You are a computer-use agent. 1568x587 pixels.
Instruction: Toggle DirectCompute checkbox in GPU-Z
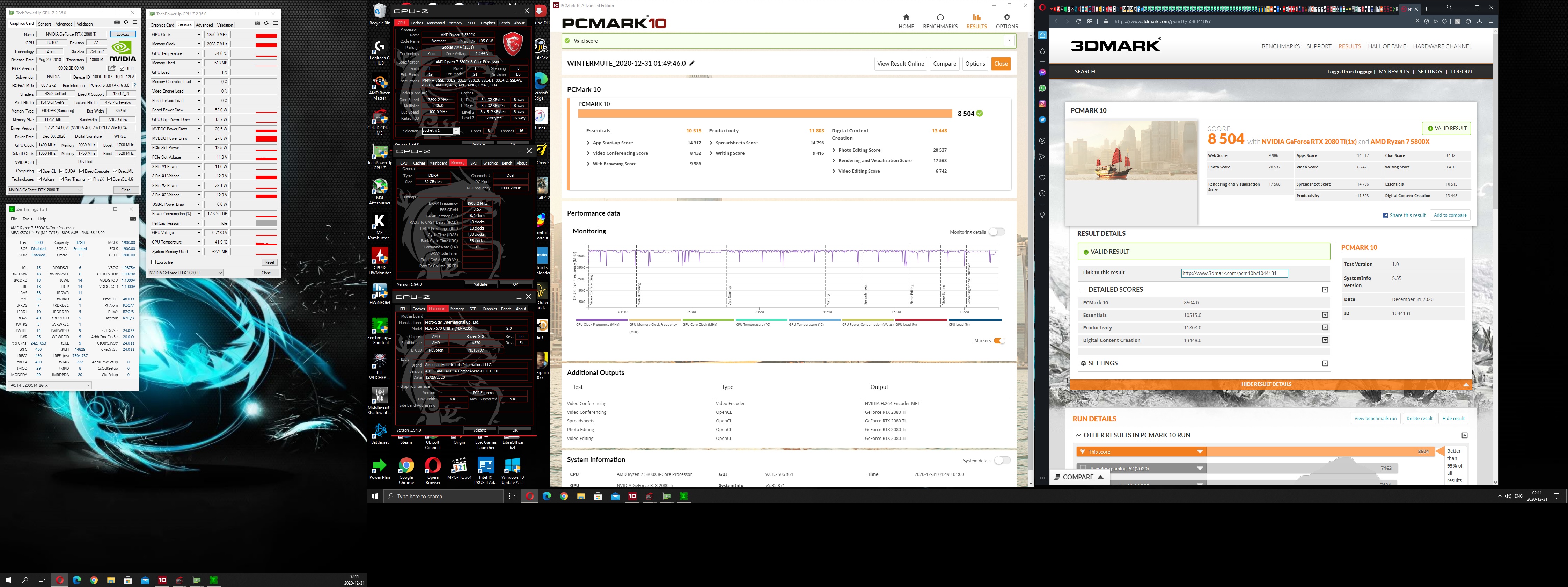tap(82, 171)
